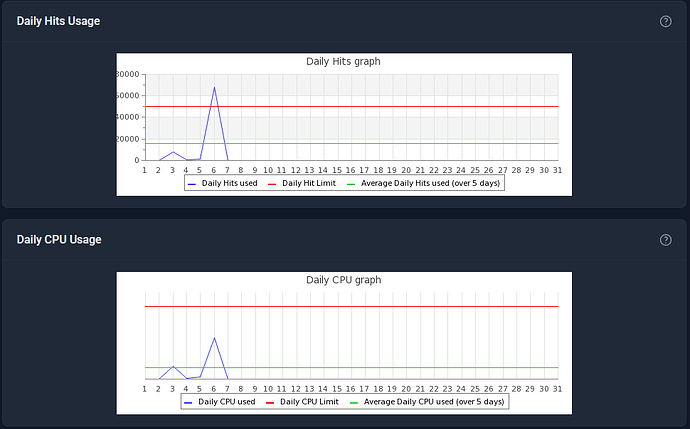690x429 pixels.
Task: Click the Daily CPU used legend entry
Action: coord(220,402)
